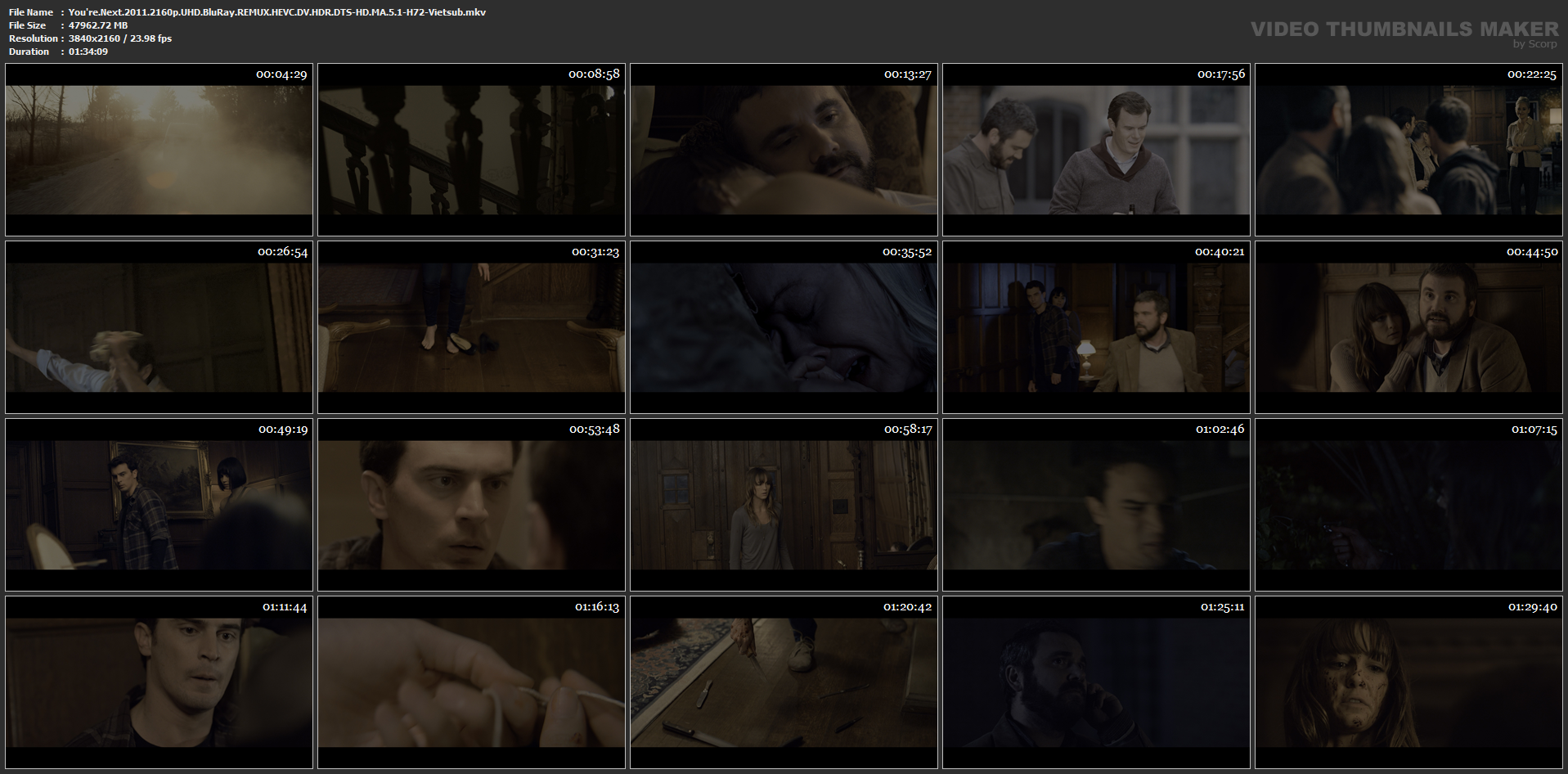Click the resolution value 3840x2160 / 23.98 fps
Image resolution: width=1568 pixels, height=774 pixels.
coord(120,38)
